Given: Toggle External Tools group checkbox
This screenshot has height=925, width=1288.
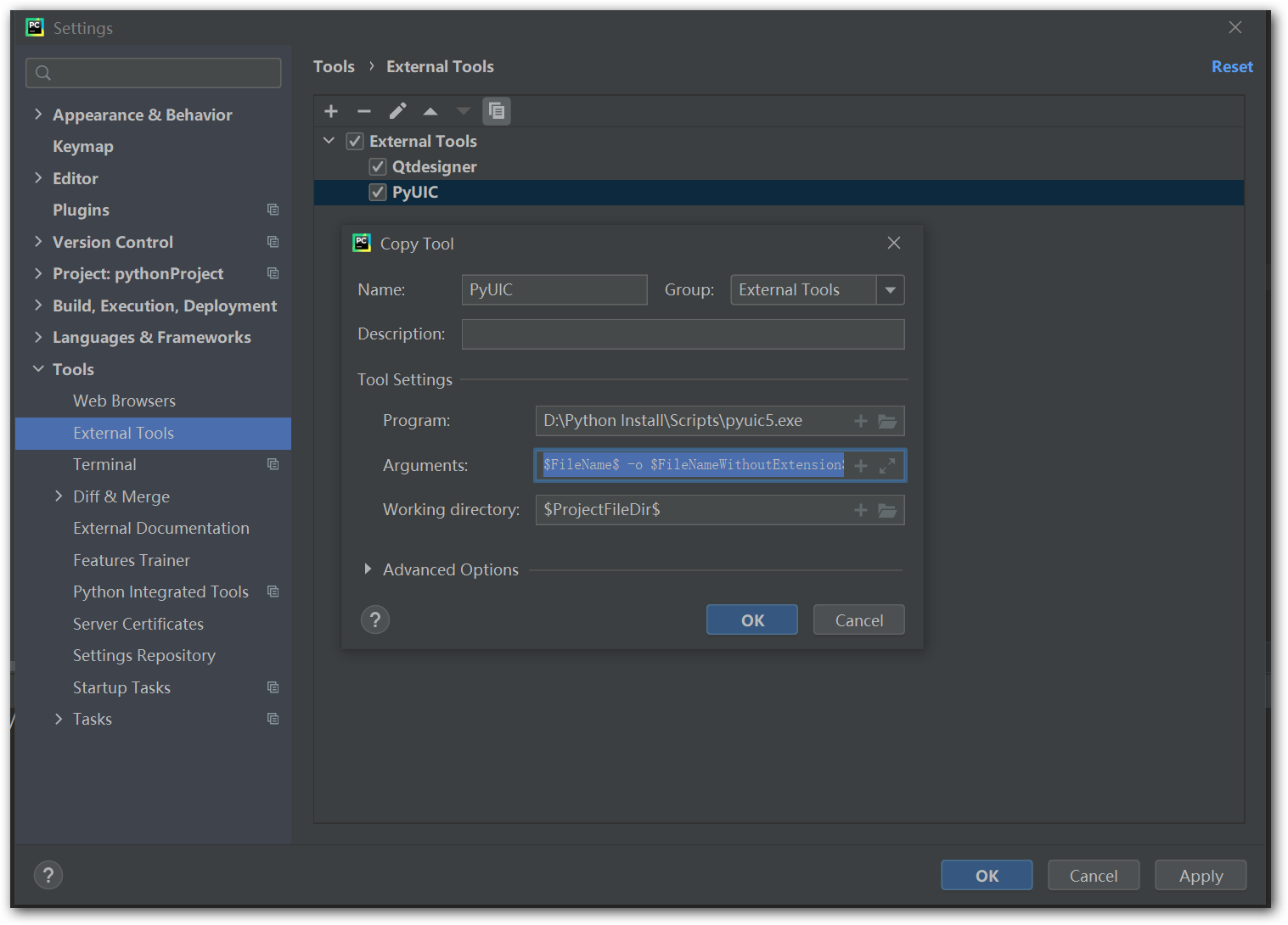Looking at the screenshot, I should pos(355,141).
